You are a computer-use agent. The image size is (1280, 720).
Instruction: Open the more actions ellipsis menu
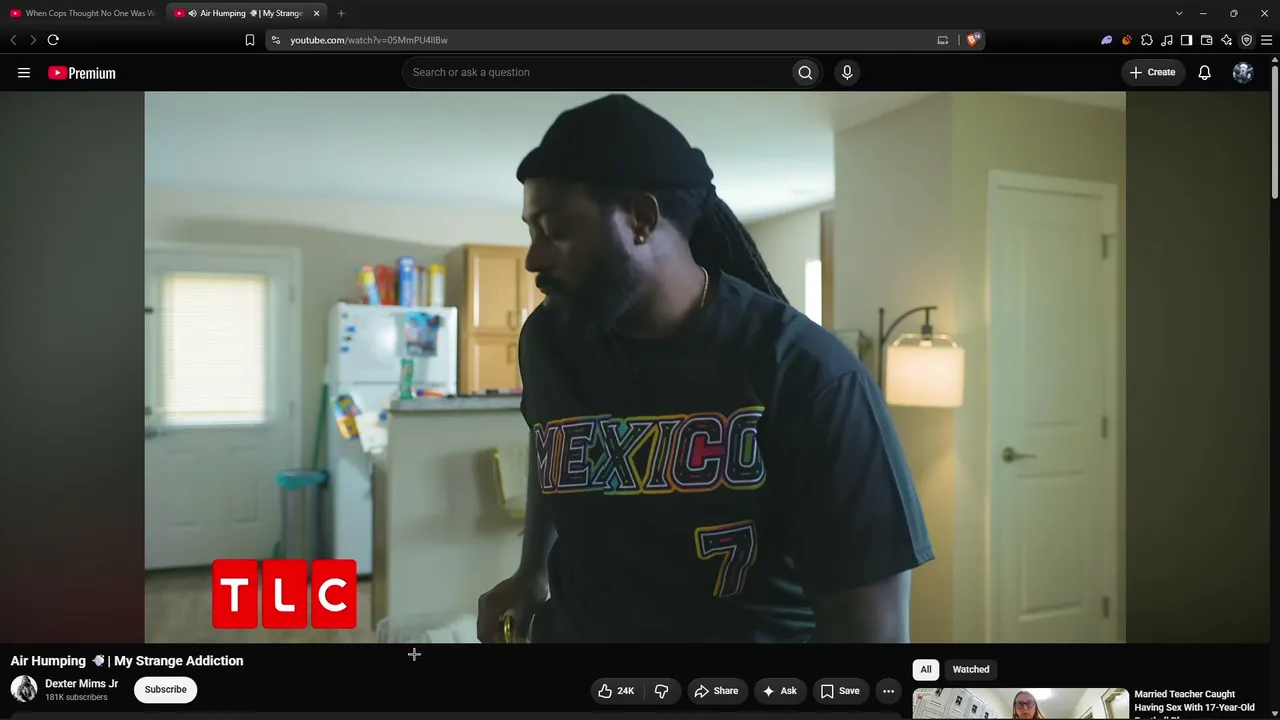coord(888,691)
